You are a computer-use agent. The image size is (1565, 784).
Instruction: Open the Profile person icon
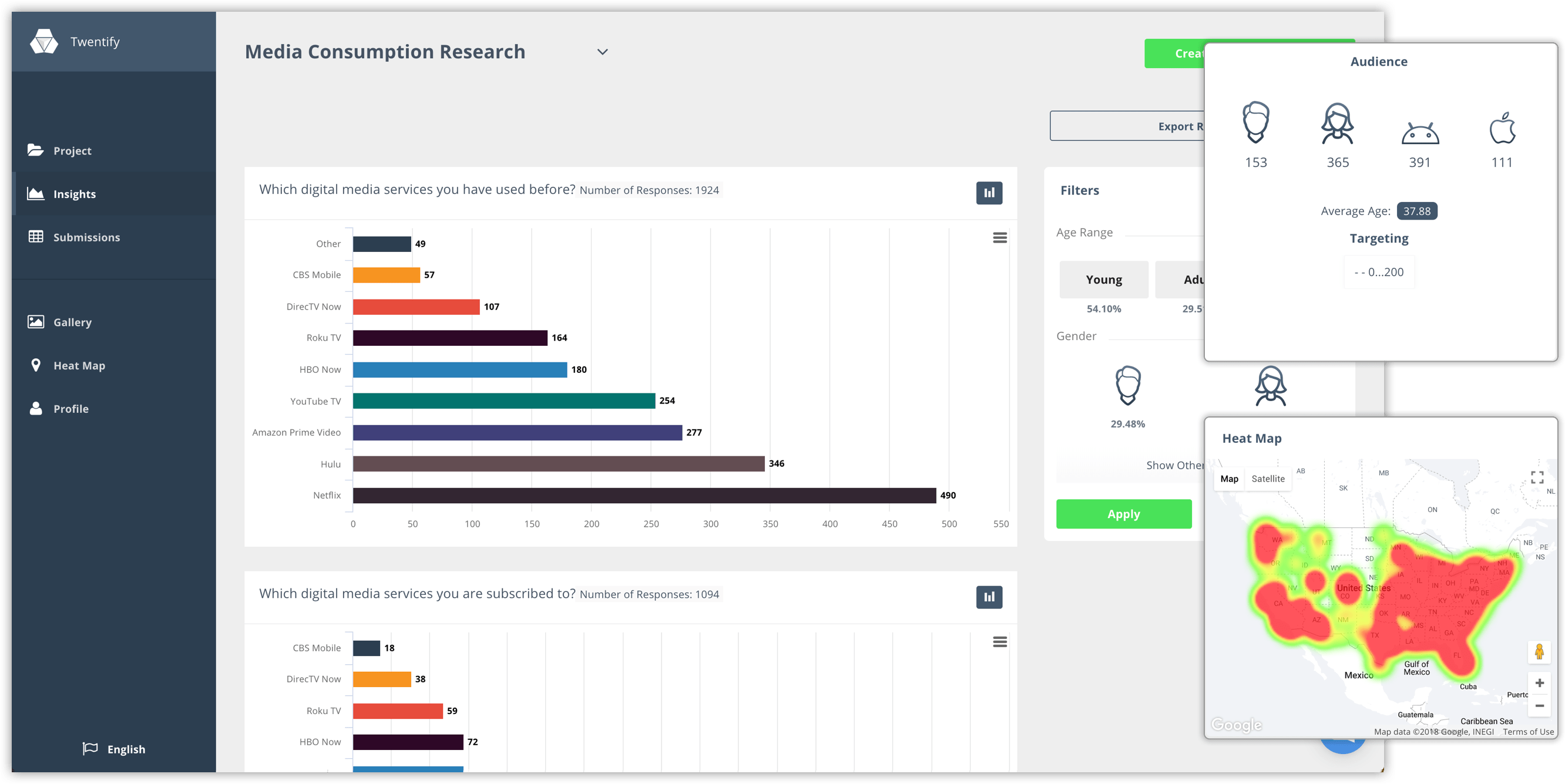(36, 408)
